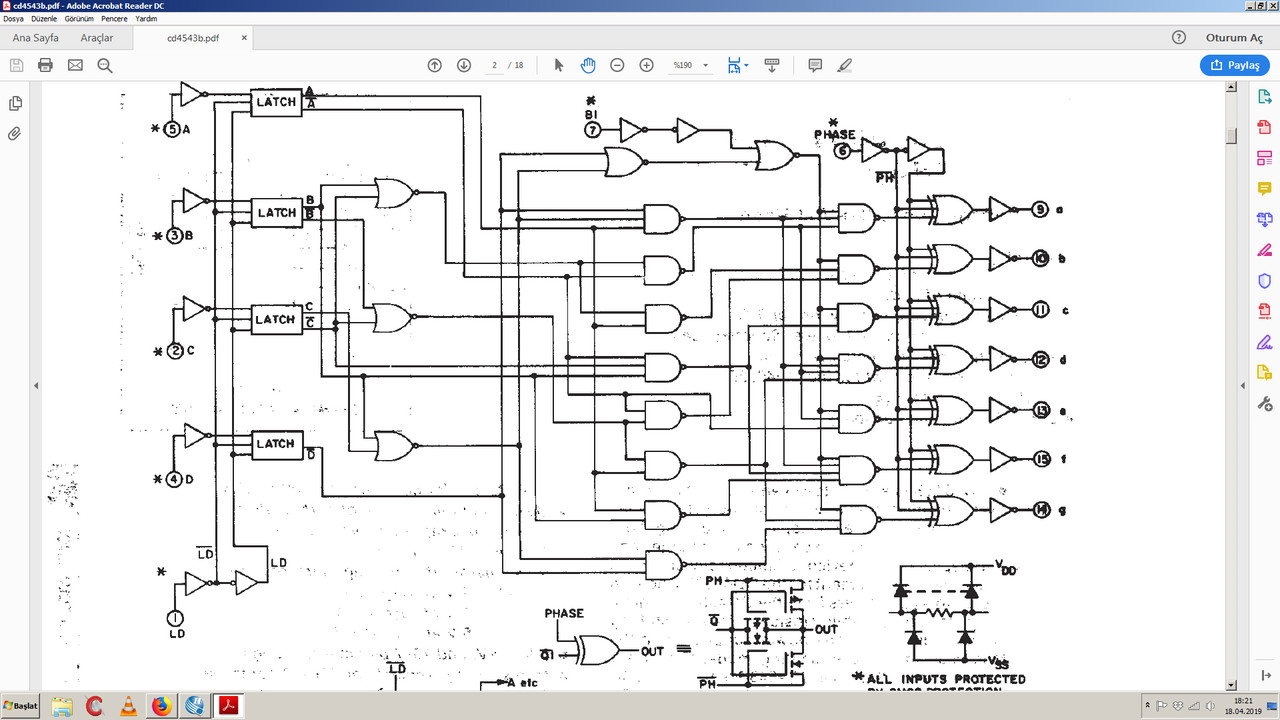Image resolution: width=1280 pixels, height=720 pixels.
Task: Open Send for comments tool
Action: pos(1264,373)
